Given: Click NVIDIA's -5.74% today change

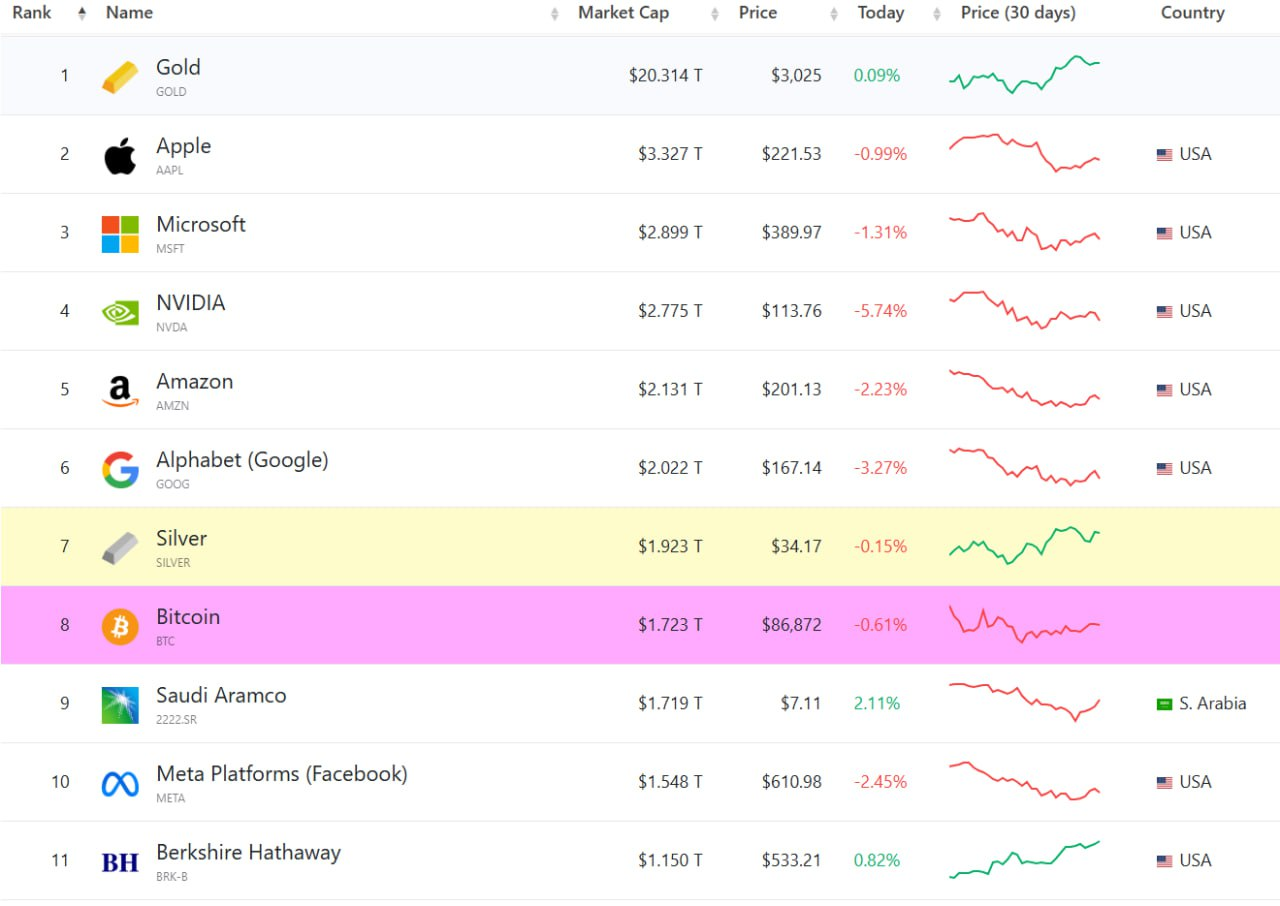Looking at the screenshot, I should pyautogui.click(x=880, y=311).
